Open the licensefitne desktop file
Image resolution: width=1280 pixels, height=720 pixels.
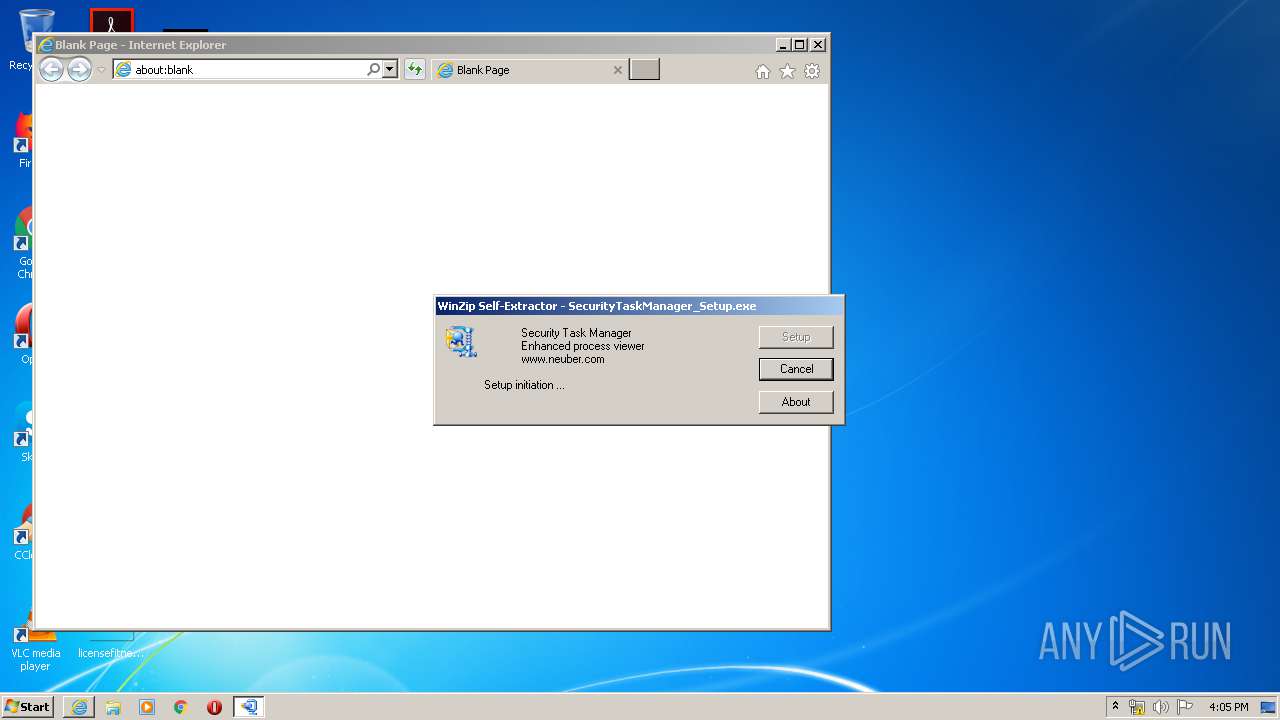[111, 645]
